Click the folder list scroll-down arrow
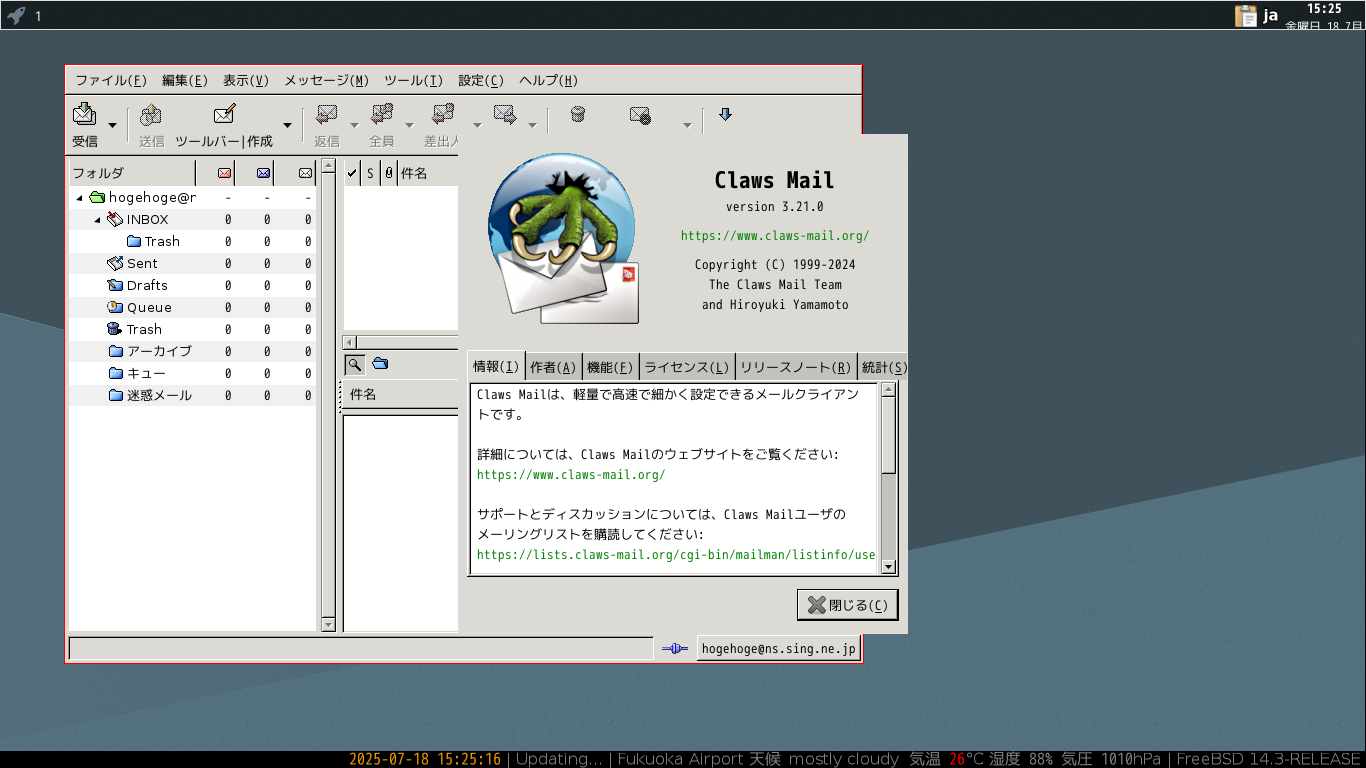1366x768 pixels. [328, 625]
